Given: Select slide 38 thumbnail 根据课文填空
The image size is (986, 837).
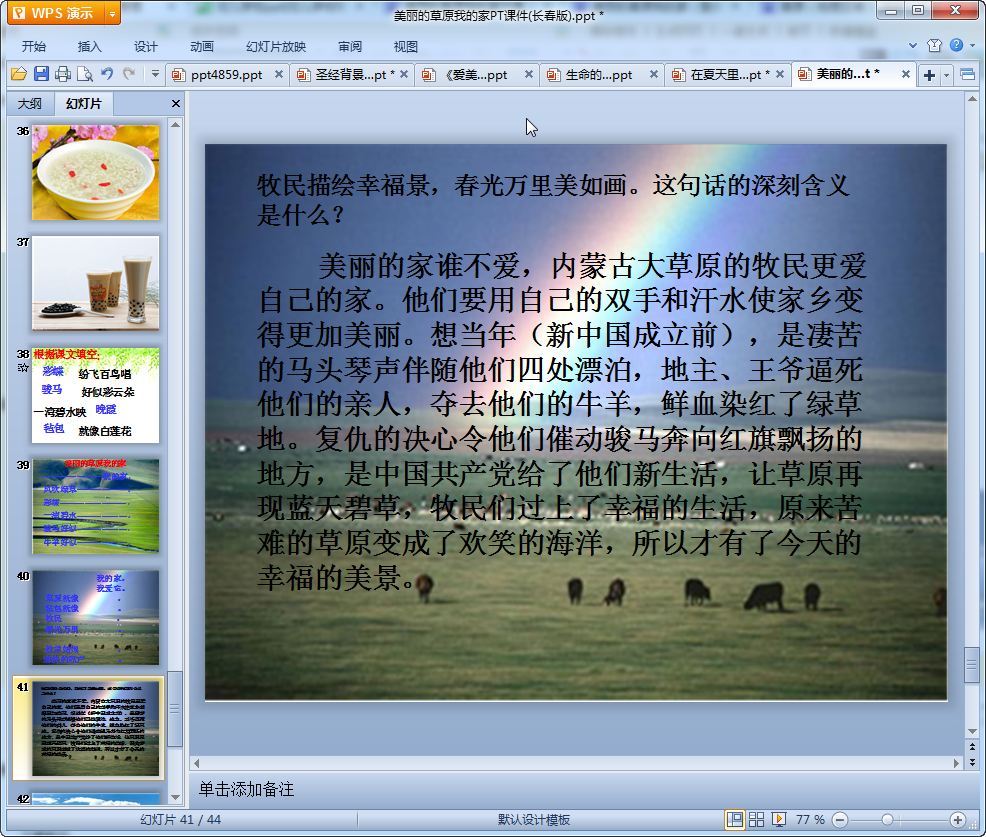Looking at the screenshot, I should 96,396.
